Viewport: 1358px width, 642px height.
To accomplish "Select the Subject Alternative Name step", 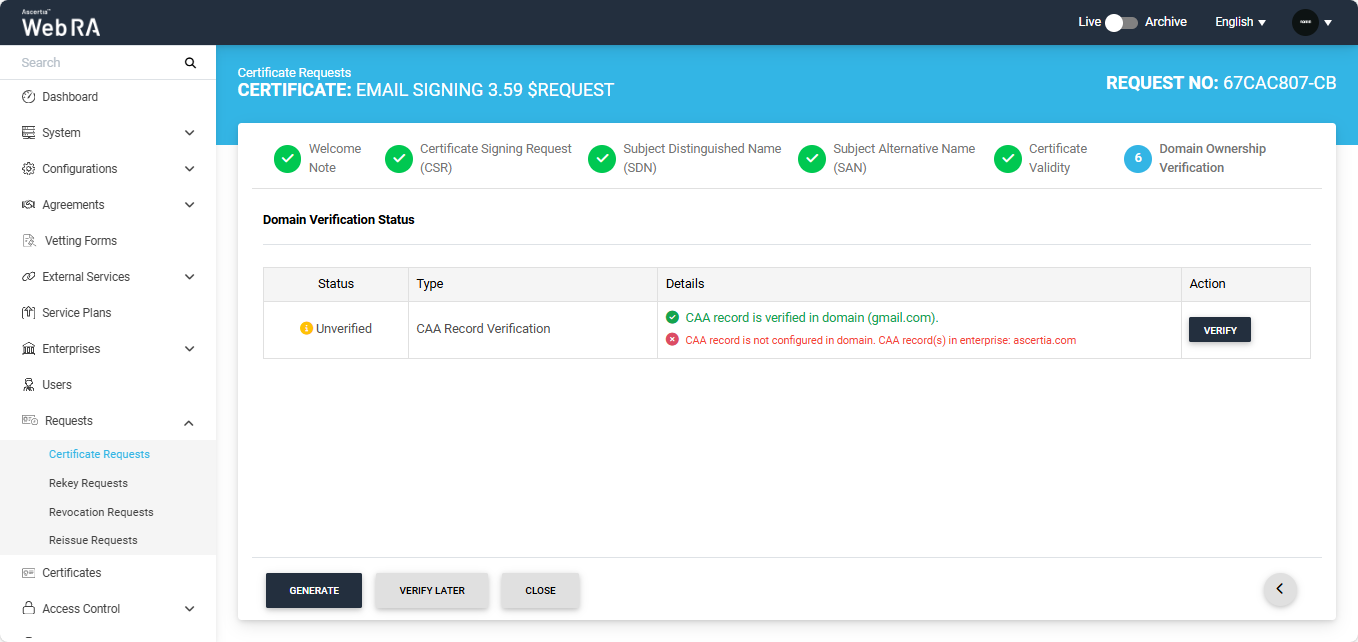I will point(887,158).
